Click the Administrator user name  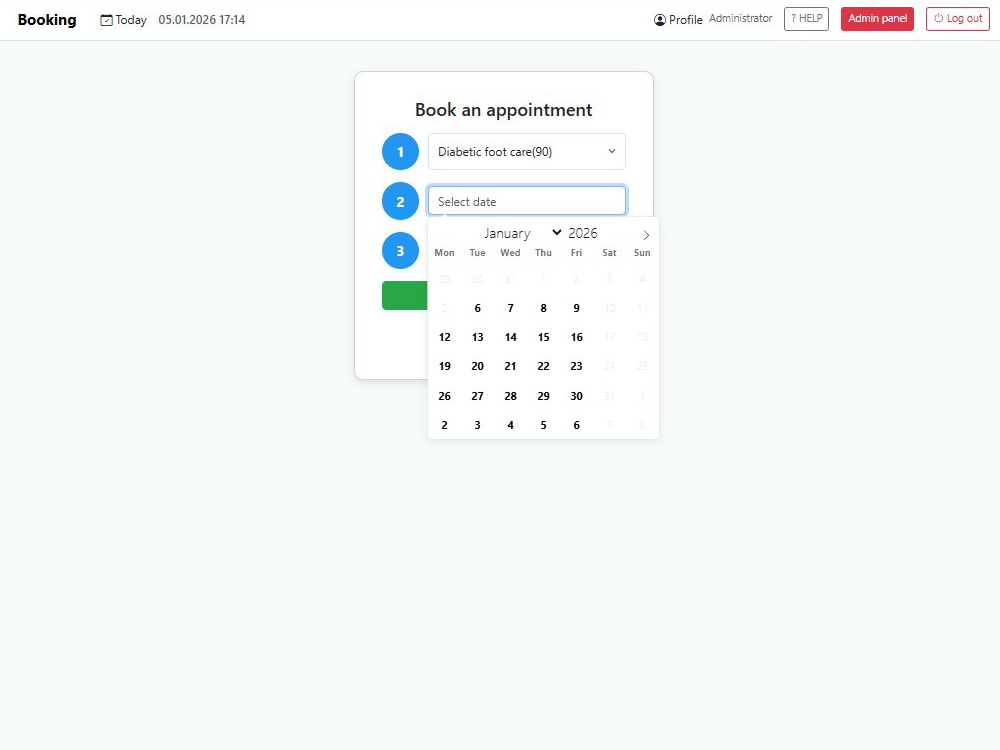(740, 18)
